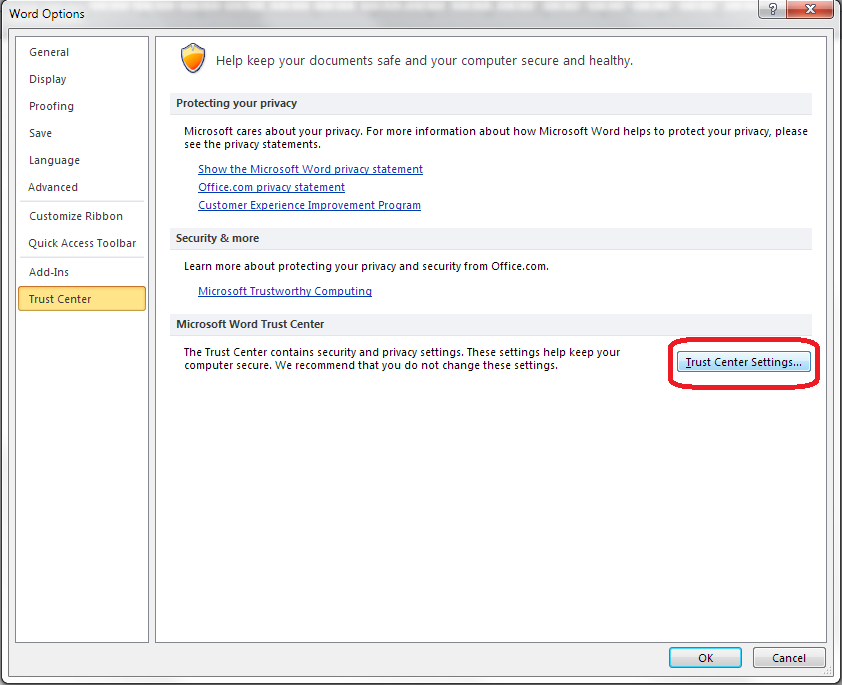Click the Trust Center shield icon
Image resolution: width=842 pixels, height=685 pixels.
pyautogui.click(x=193, y=58)
